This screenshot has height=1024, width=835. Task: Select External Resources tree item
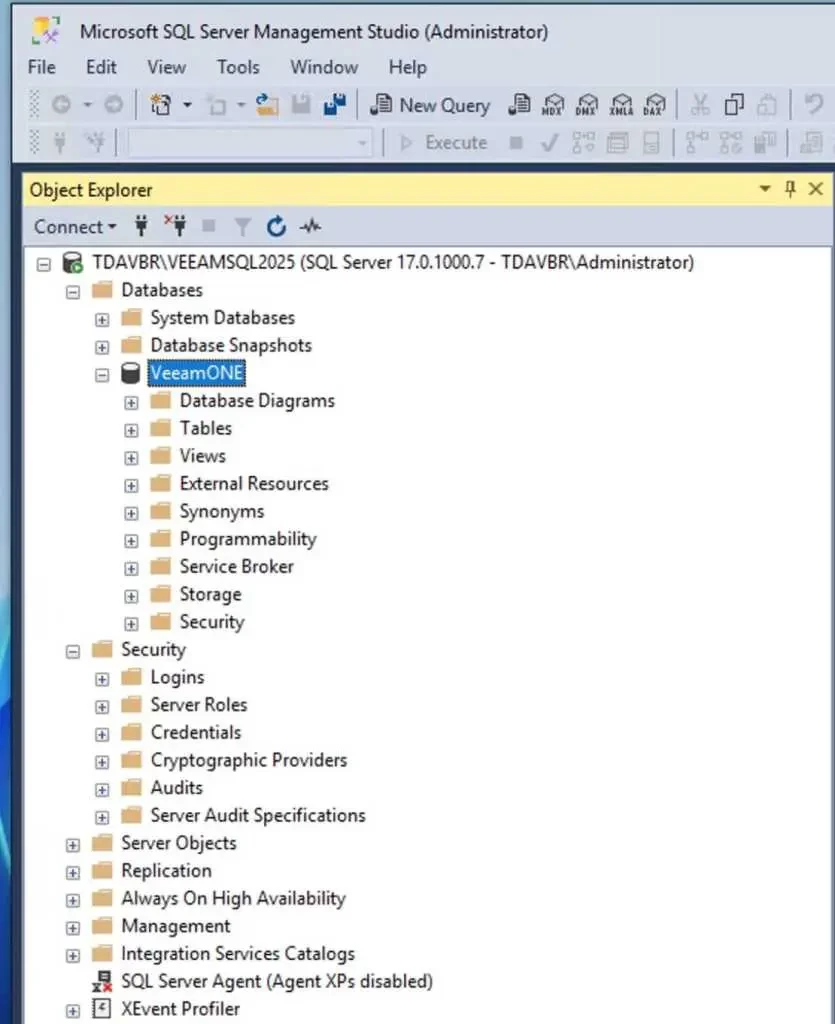tap(254, 483)
